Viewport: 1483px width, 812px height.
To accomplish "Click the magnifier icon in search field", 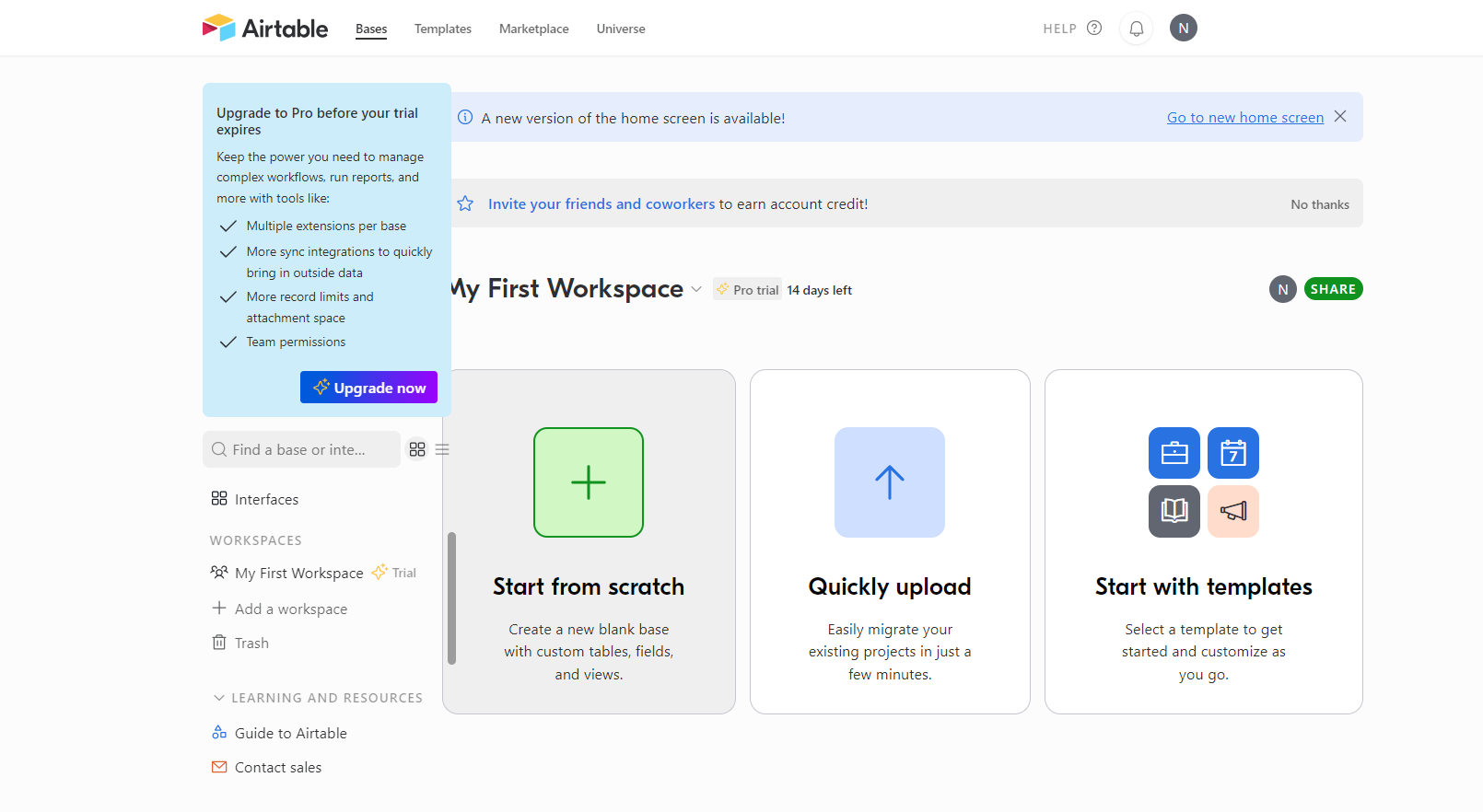I will (219, 449).
